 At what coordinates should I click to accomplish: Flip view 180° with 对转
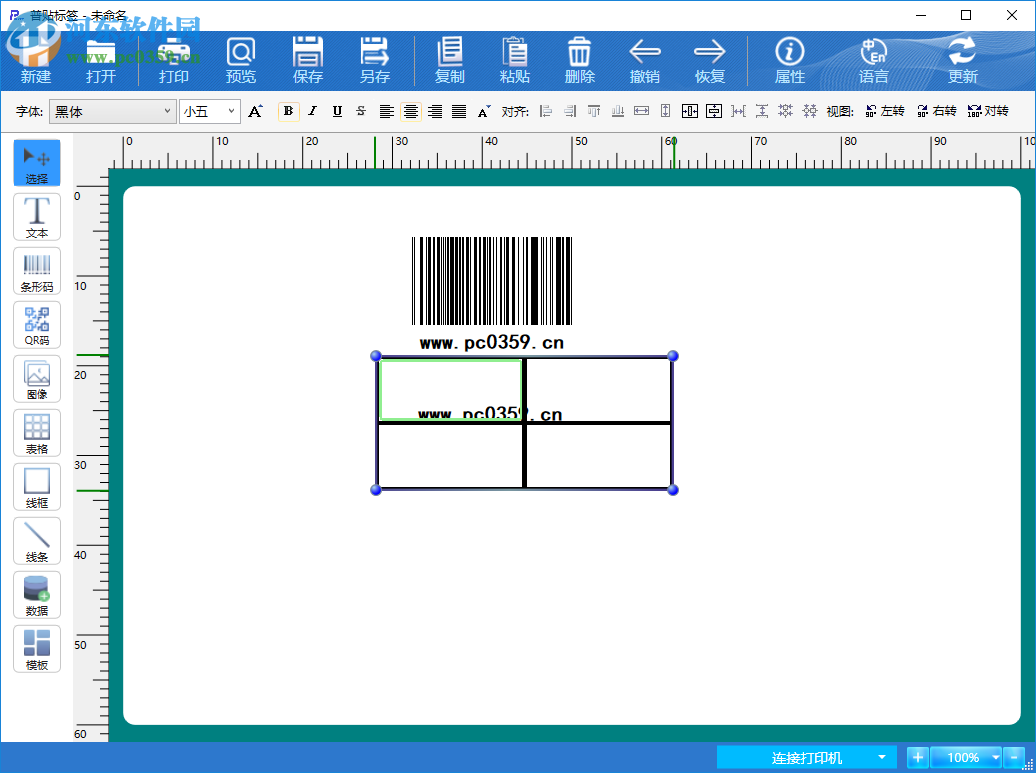tap(988, 111)
